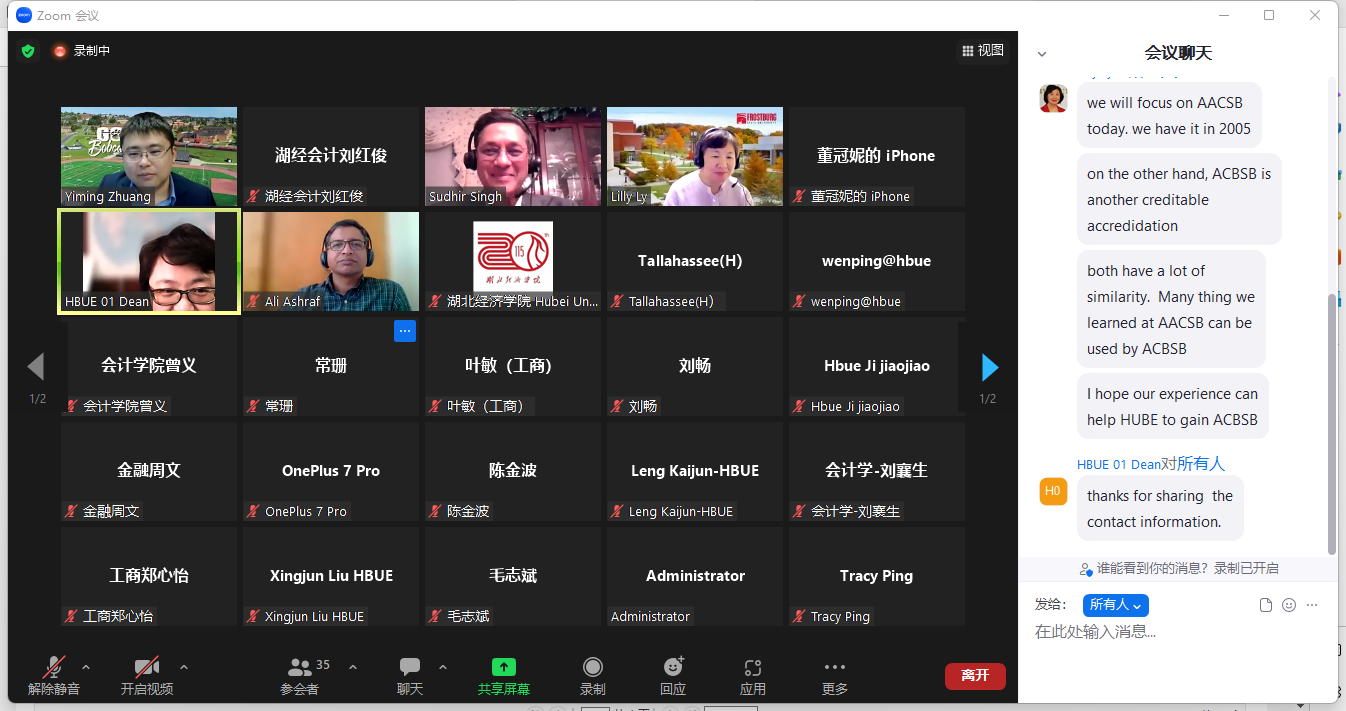
Task: Click the red leave meeting button
Action: tap(974, 676)
